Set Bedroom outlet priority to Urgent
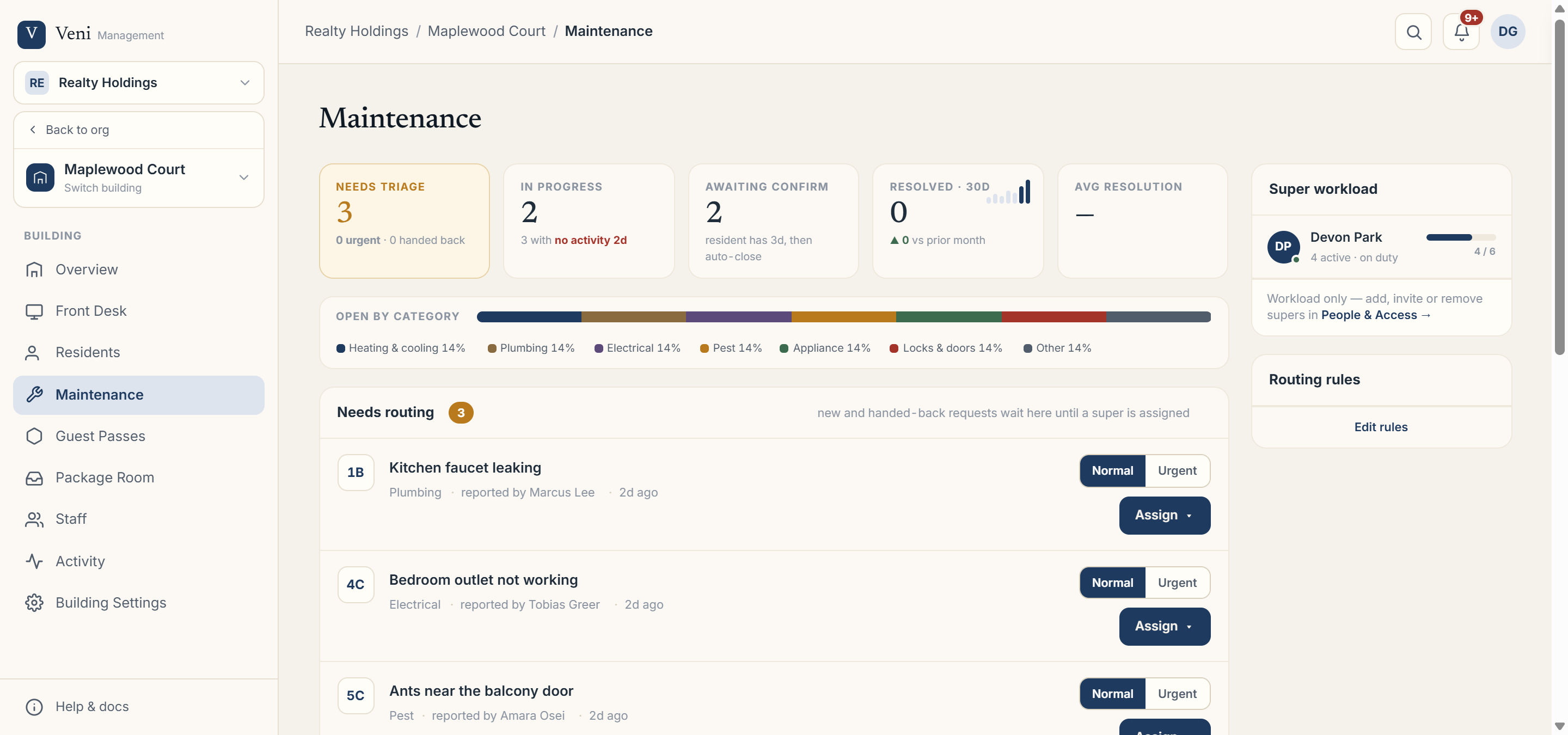 pyautogui.click(x=1177, y=582)
